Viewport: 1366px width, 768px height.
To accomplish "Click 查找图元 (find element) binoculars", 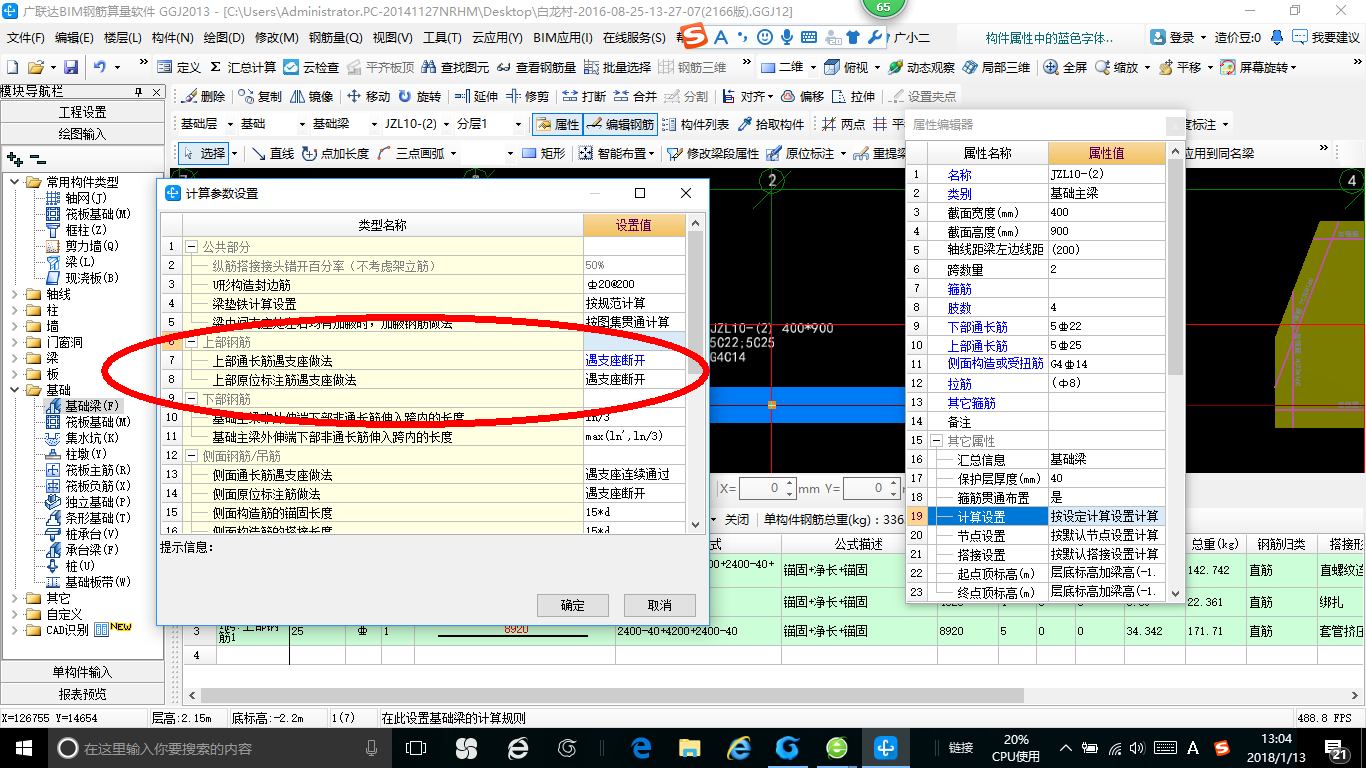I will [x=455, y=67].
